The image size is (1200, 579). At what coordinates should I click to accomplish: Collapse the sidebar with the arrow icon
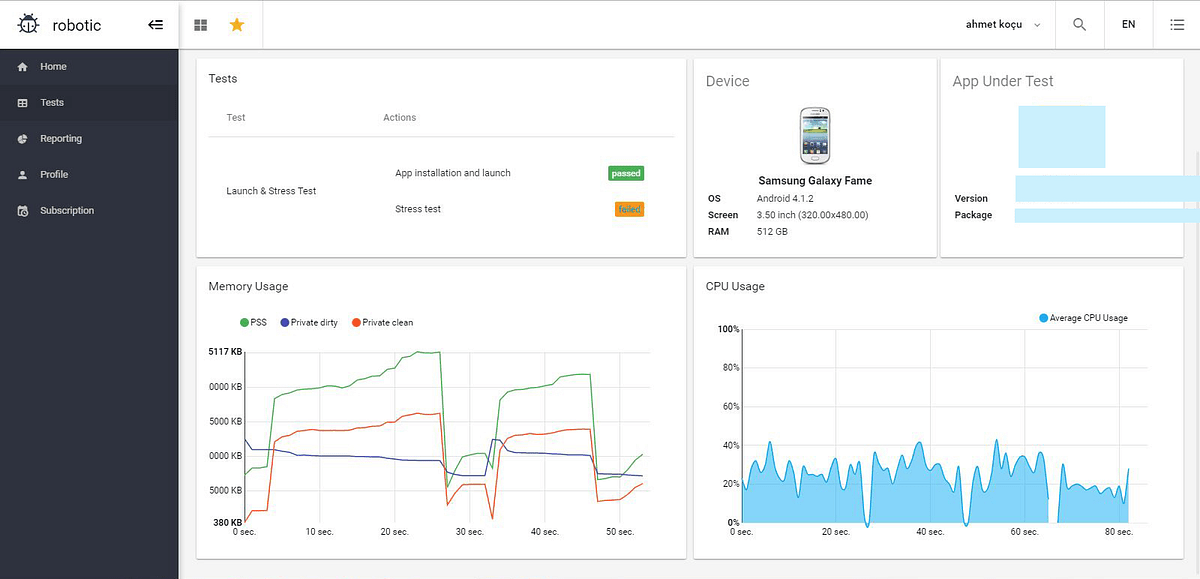tap(155, 24)
